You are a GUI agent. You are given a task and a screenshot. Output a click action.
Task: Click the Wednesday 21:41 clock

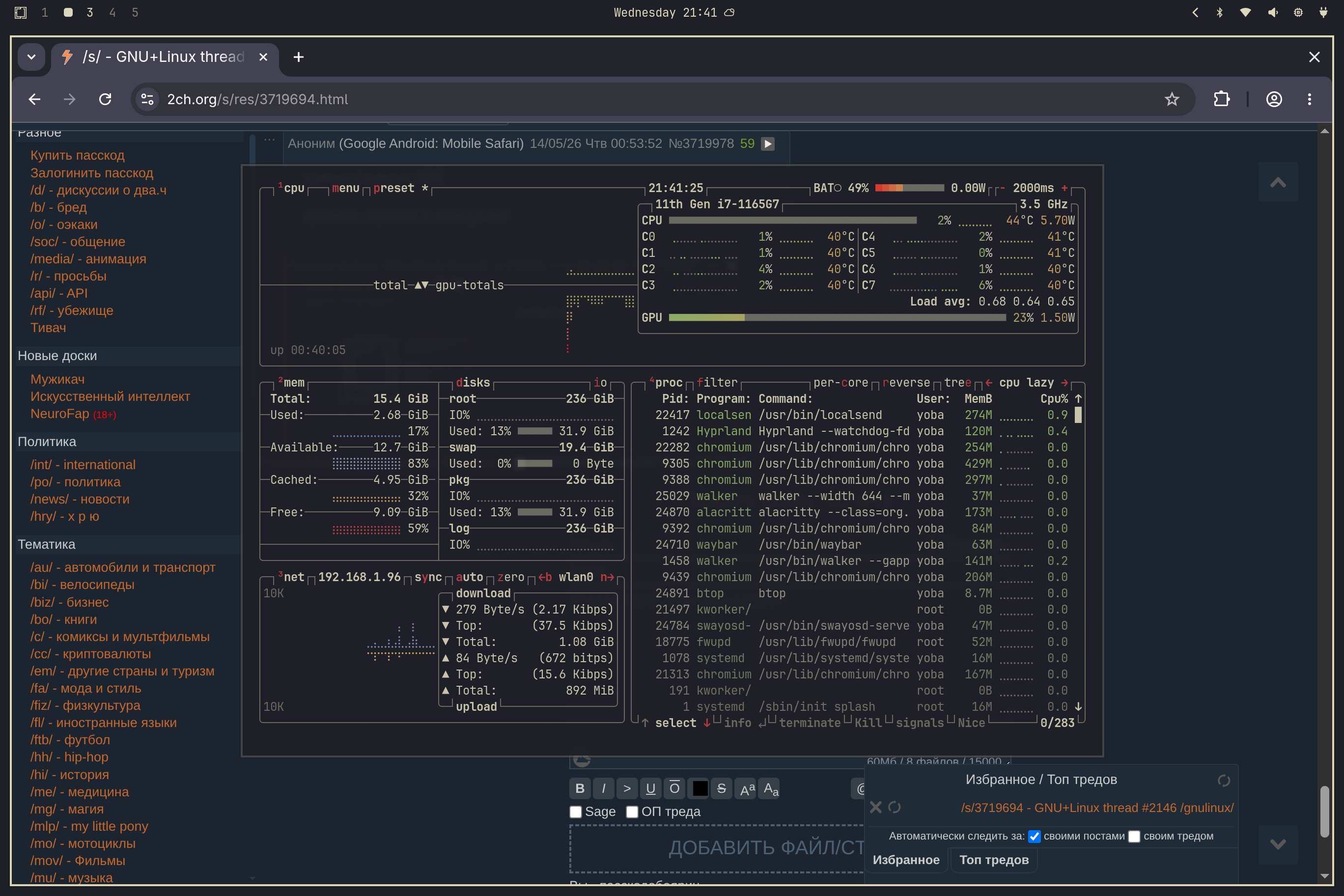pos(665,13)
